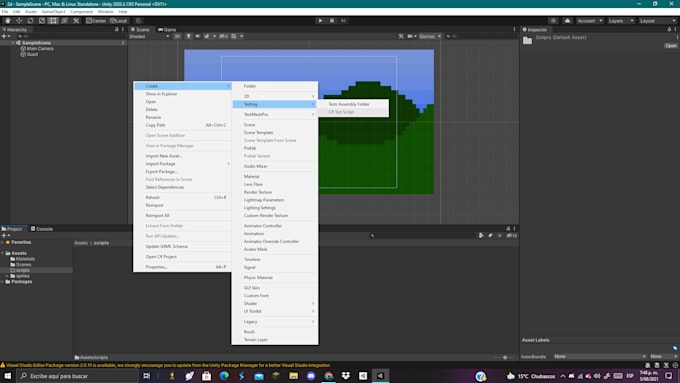Click the Play button
680x383 pixels.
[x=320, y=21]
